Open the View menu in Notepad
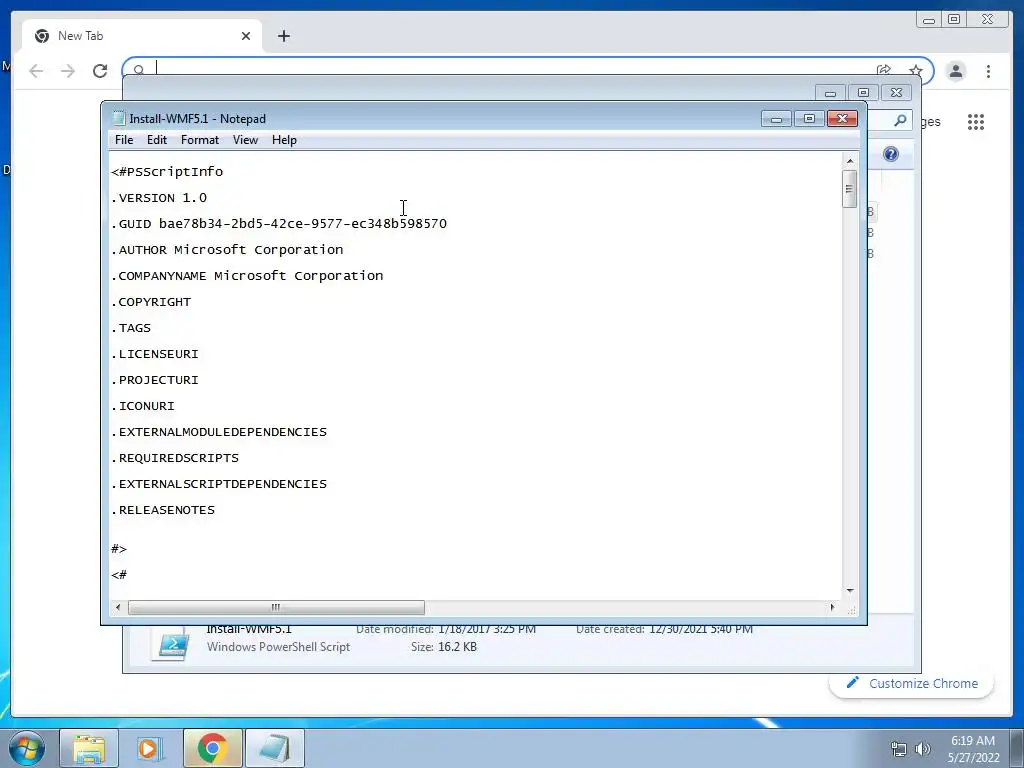 tap(246, 140)
